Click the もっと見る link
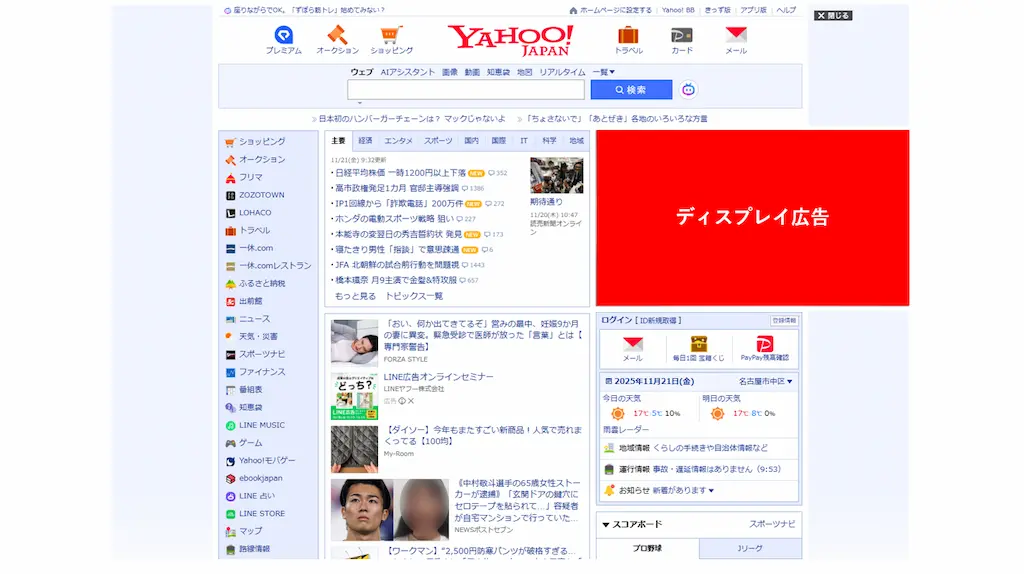Image resolution: width=1024 pixels, height=574 pixels. click(x=355, y=296)
